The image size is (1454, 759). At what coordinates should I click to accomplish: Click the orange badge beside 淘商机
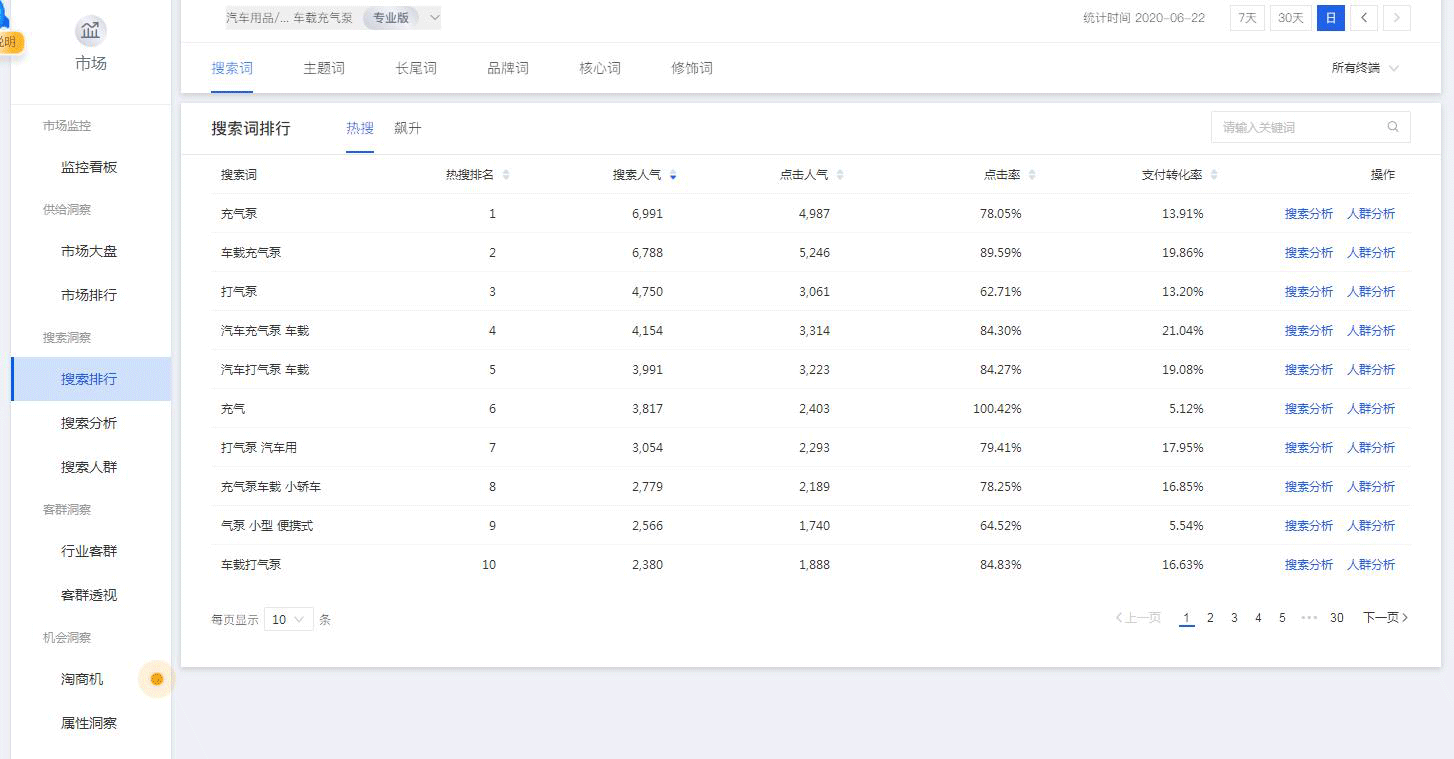156,679
